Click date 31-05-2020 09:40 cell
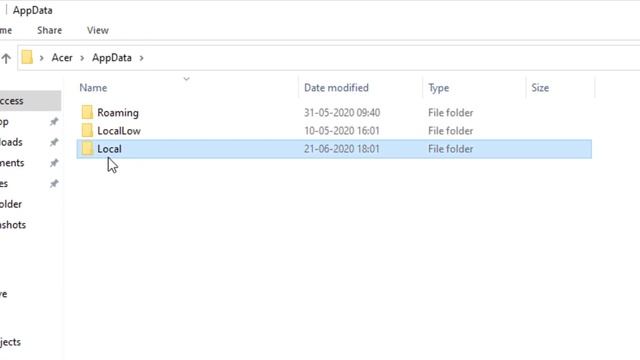The image size is (640, 360). point(342,113)
